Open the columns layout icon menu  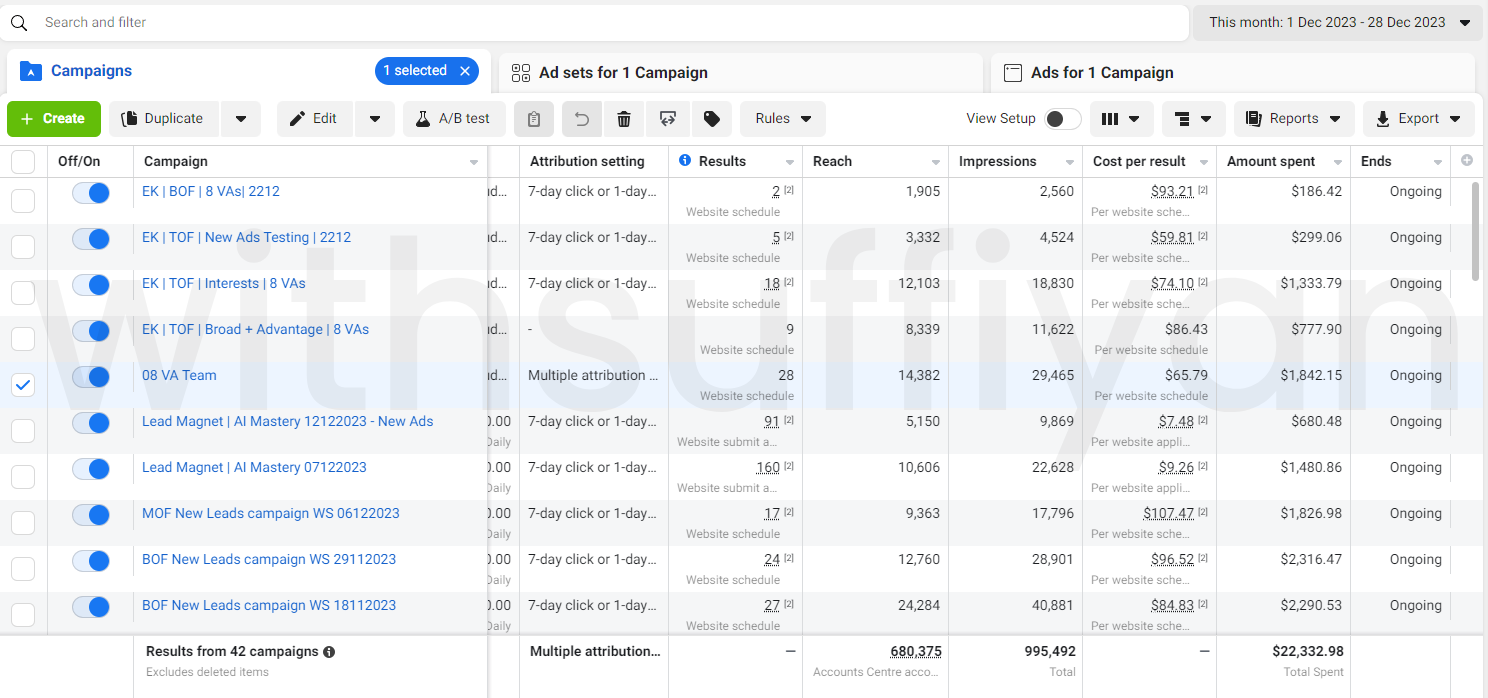(1120, 119)
